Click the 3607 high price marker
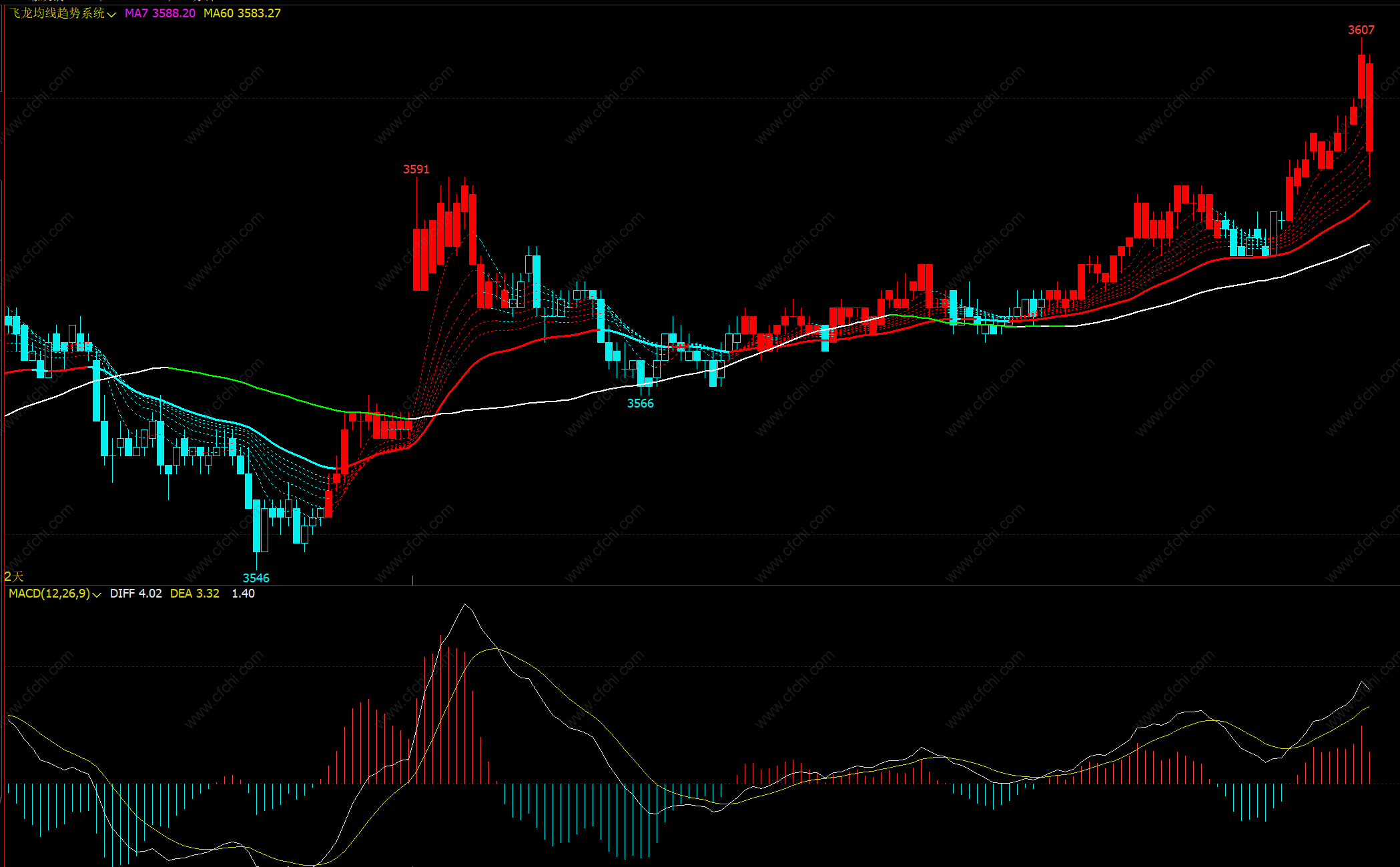This screenshot has width=1400, height=867. point(1361,30)
